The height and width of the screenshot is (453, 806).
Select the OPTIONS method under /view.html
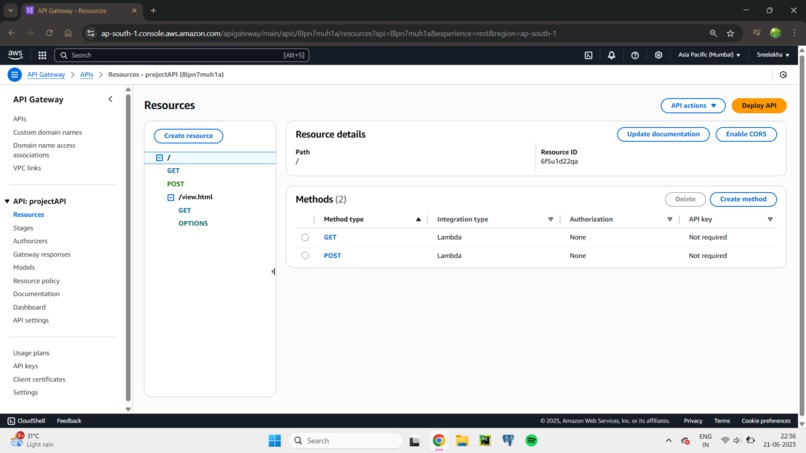pyautogui.click(x=193, y=224)
